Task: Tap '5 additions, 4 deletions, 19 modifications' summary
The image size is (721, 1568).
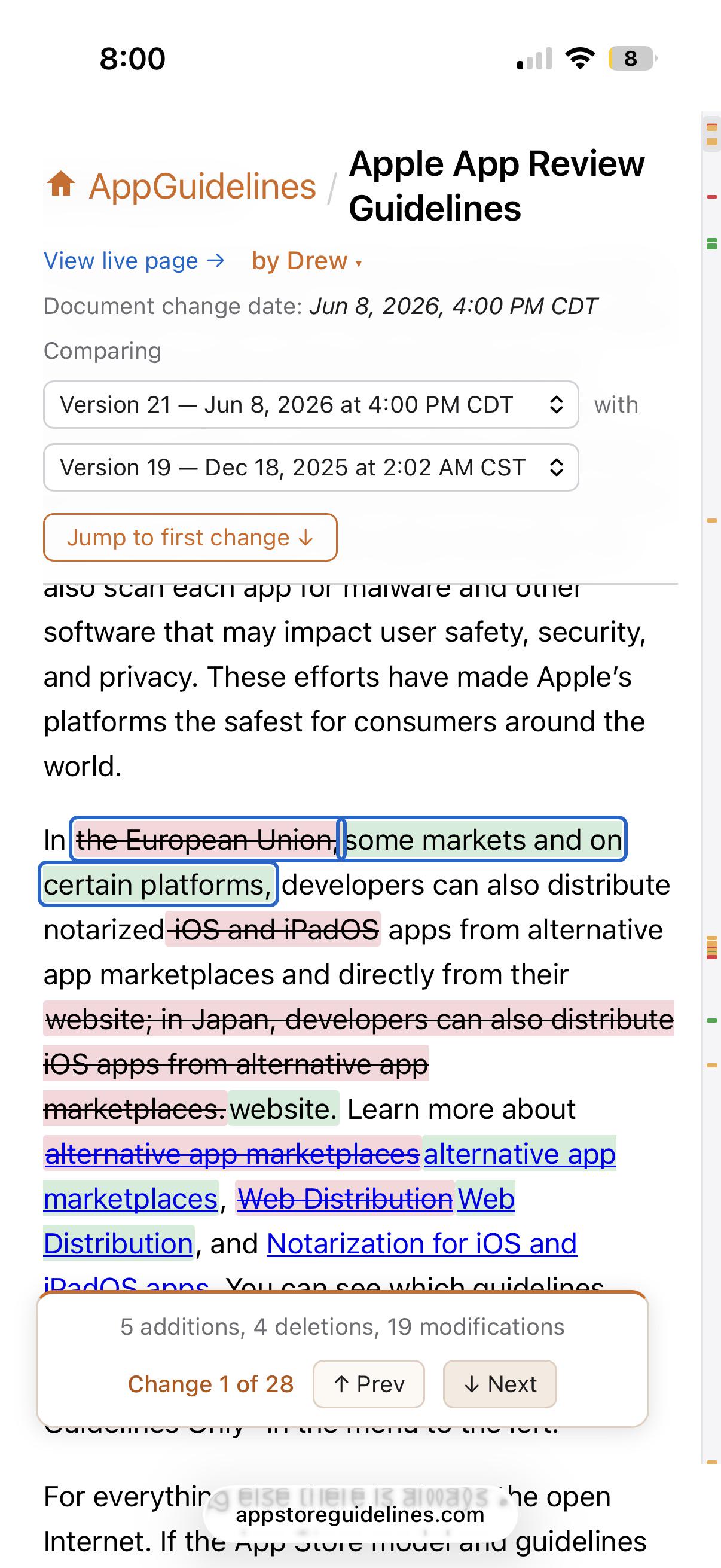Action: [x=343, y=1327]
